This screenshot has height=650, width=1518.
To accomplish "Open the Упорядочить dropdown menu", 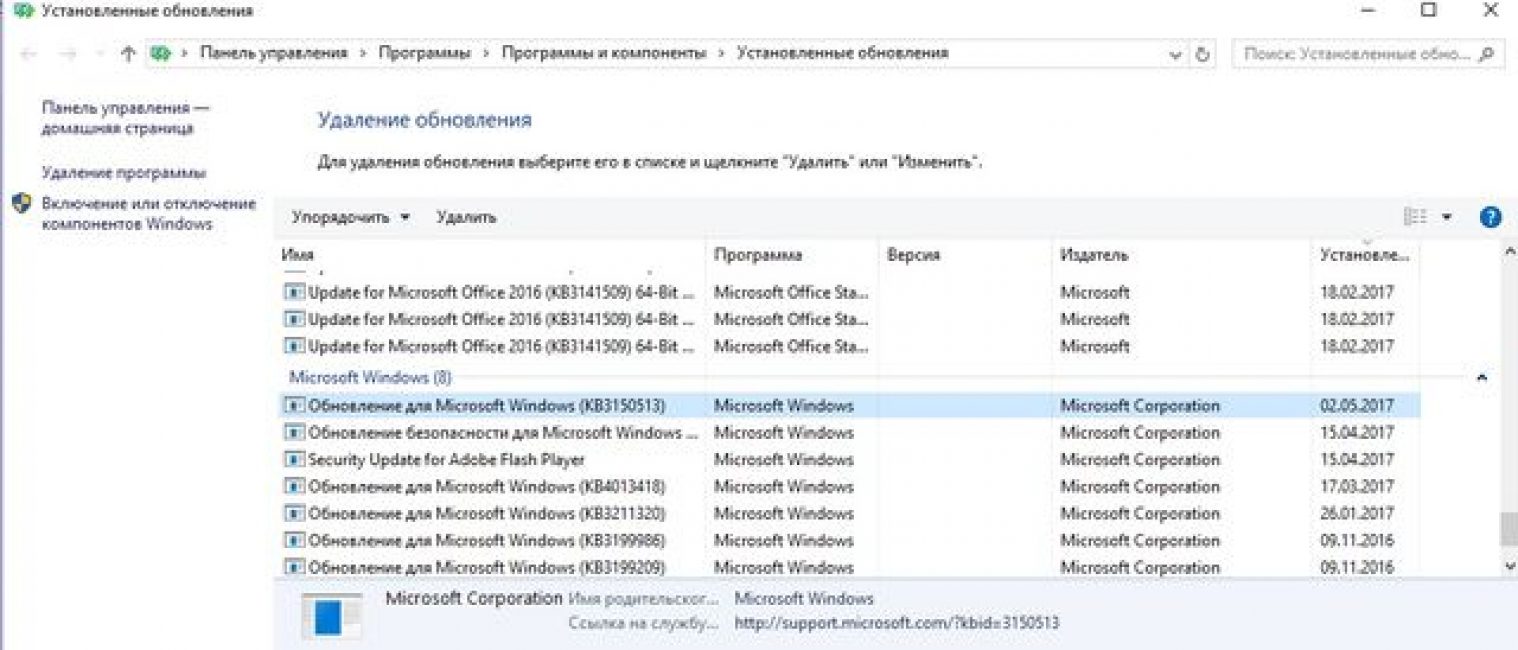I will [x=351, y=217].
